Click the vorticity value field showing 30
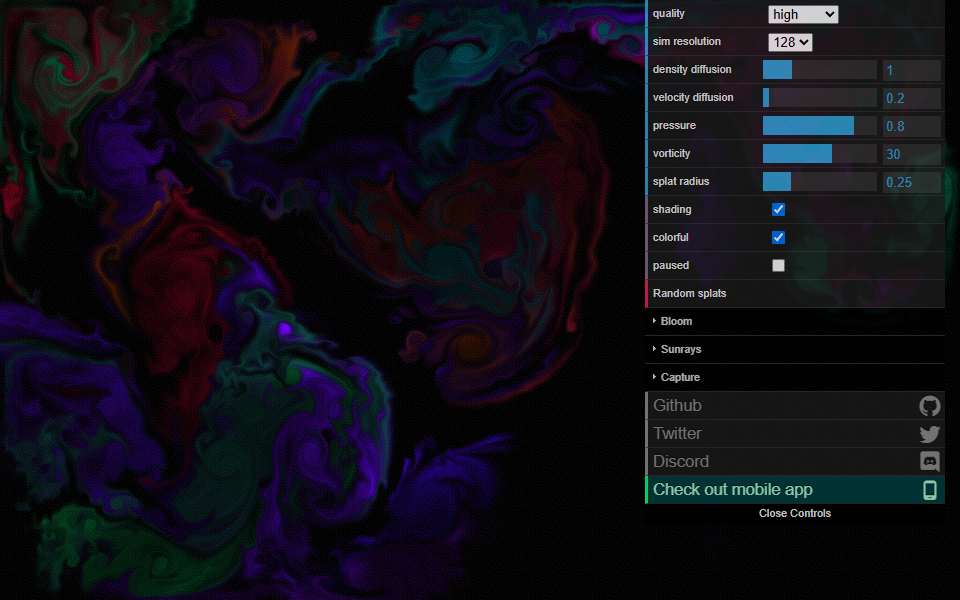The height and width of the screenshot is (600, 960). click(912, 154)
